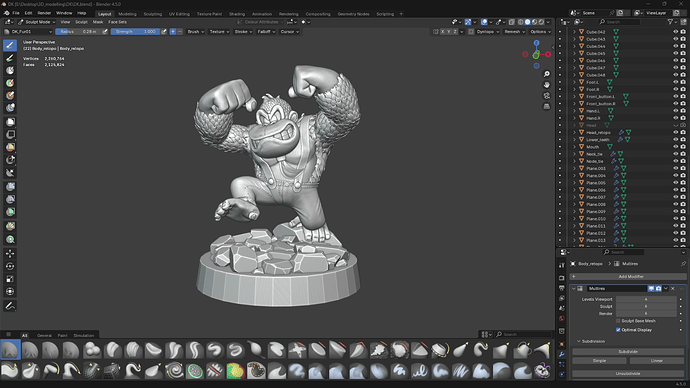Pick the green-yellow colored brush in asset shelf
Screen dimensions: 690x388
(235, 370)
